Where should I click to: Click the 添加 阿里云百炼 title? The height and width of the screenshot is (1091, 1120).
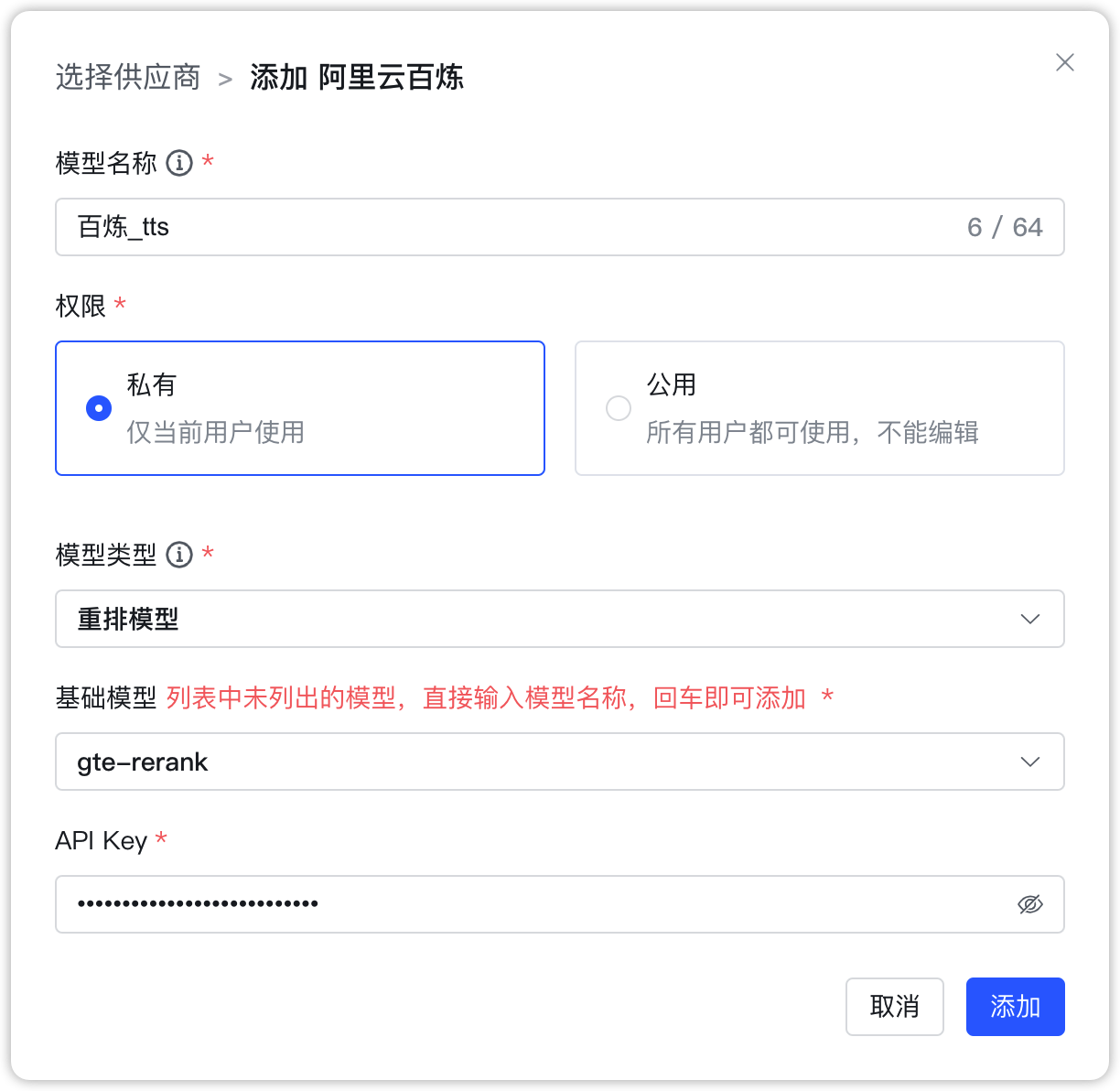click(357, 79)
